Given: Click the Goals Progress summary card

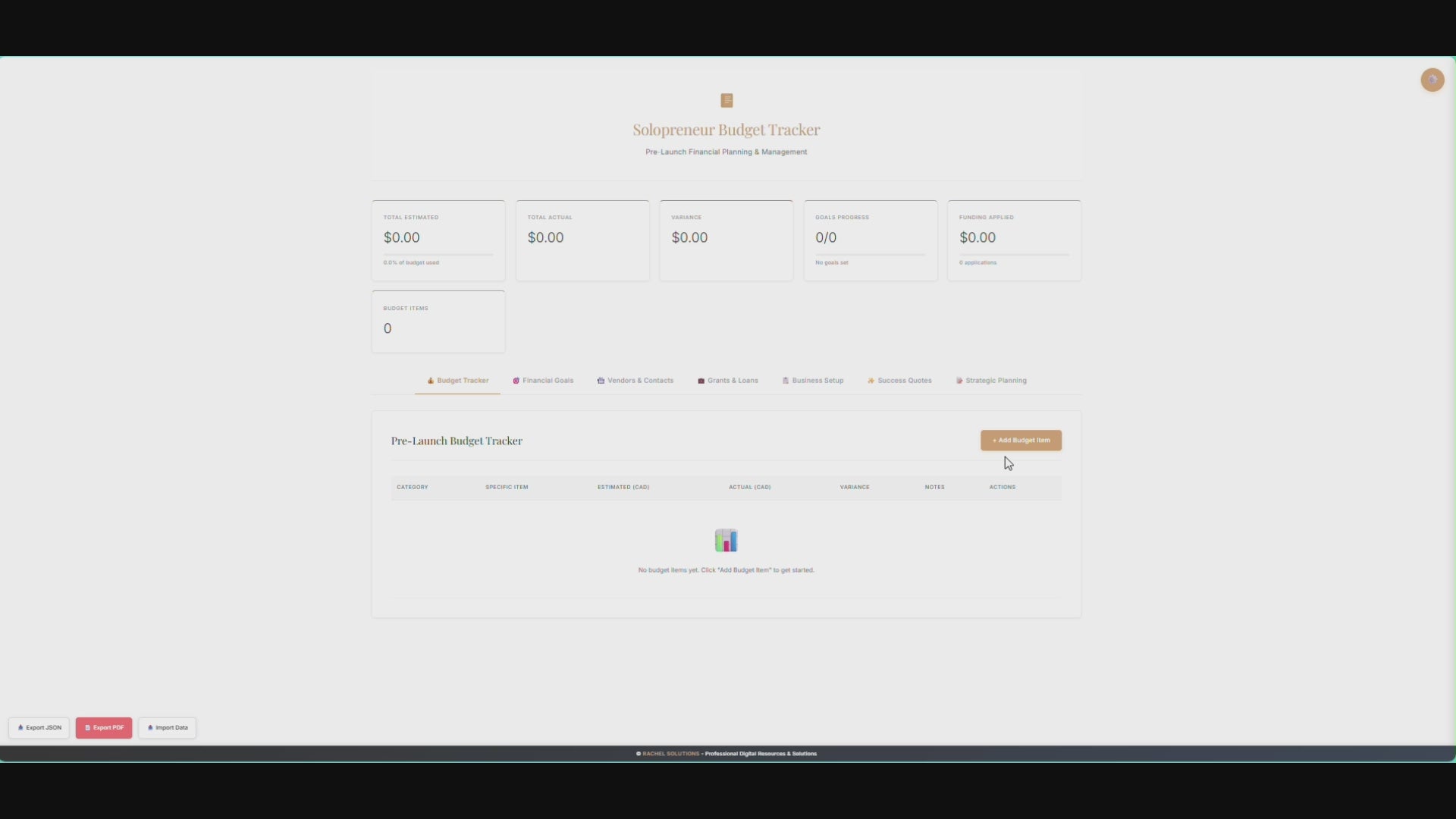Looking at the screenshot, I should (870, 240).
